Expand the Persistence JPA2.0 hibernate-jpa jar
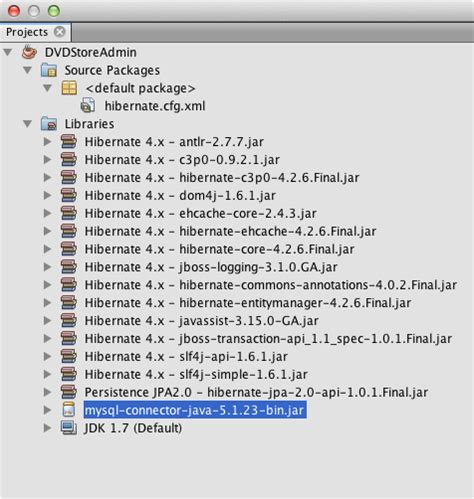This screenshot has height=499, width=474. (47, 392)
